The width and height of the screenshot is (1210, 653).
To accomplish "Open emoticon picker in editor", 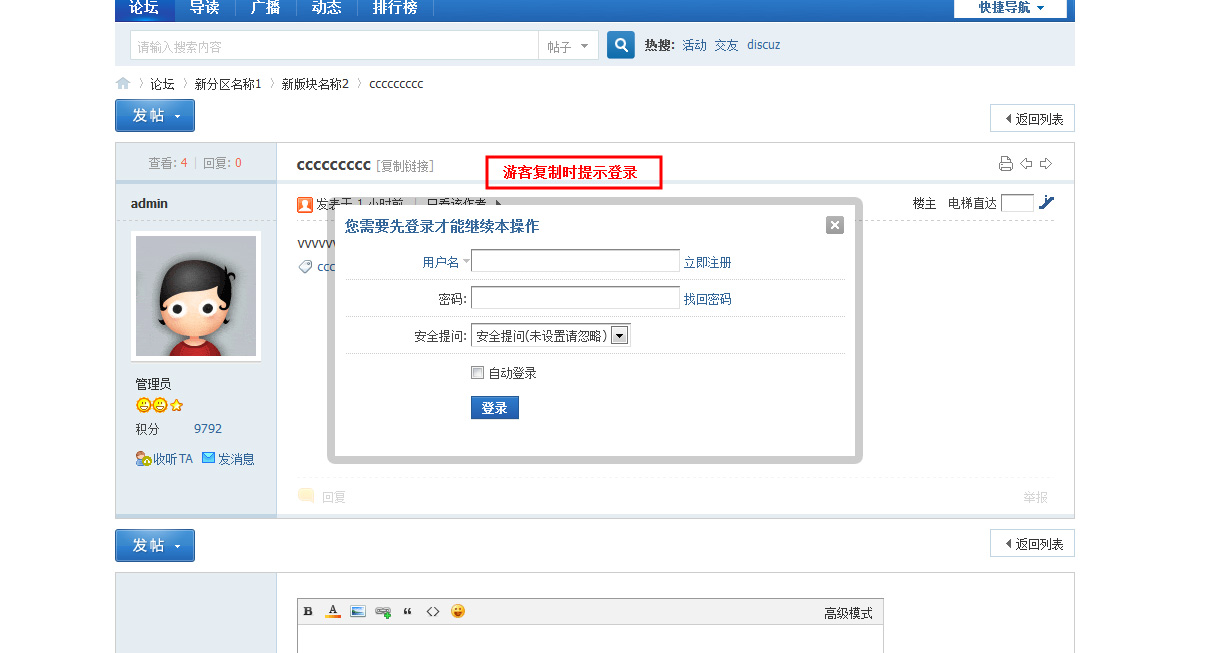I will (458, 611).
